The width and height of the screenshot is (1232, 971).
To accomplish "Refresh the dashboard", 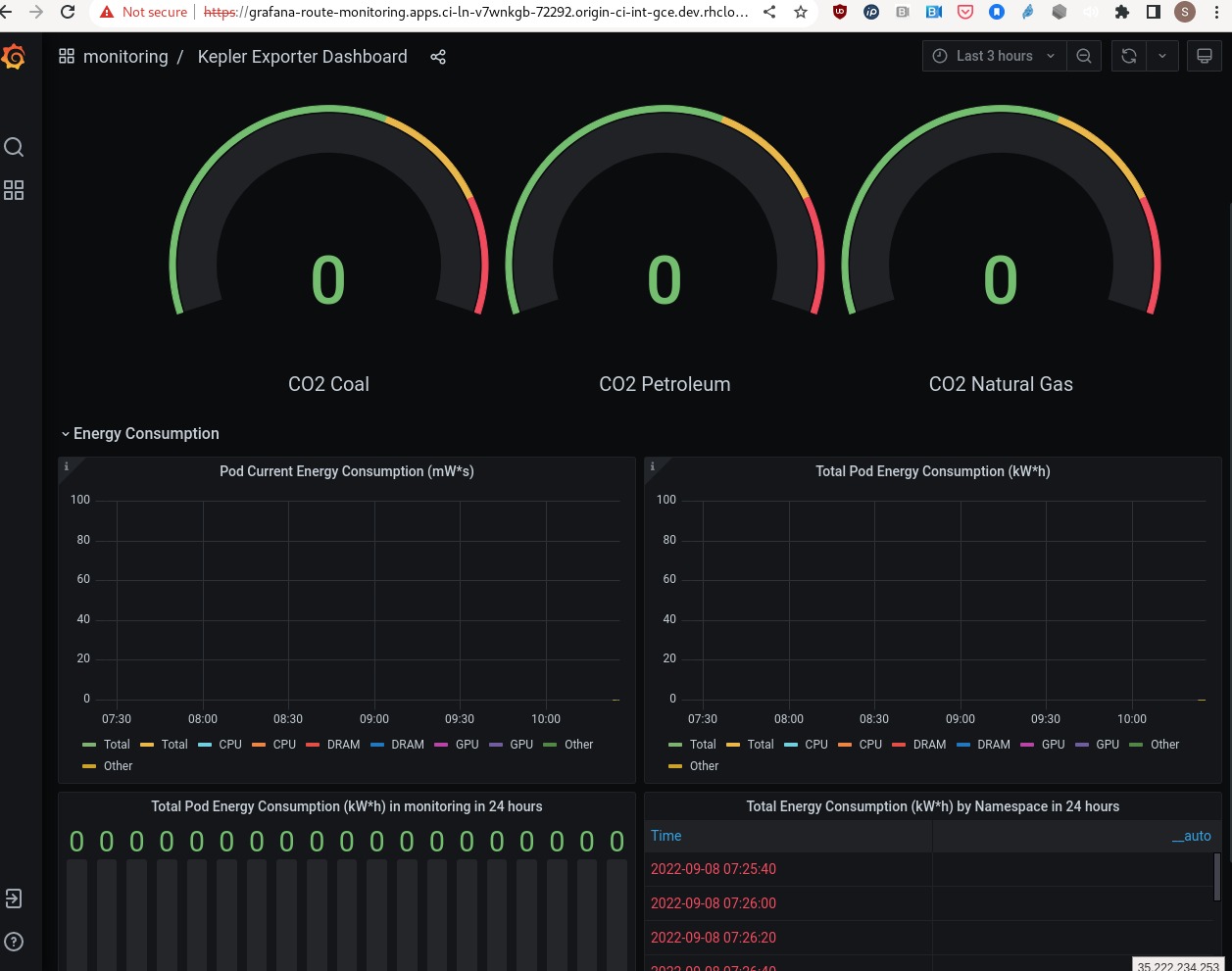I will 1129,56.
